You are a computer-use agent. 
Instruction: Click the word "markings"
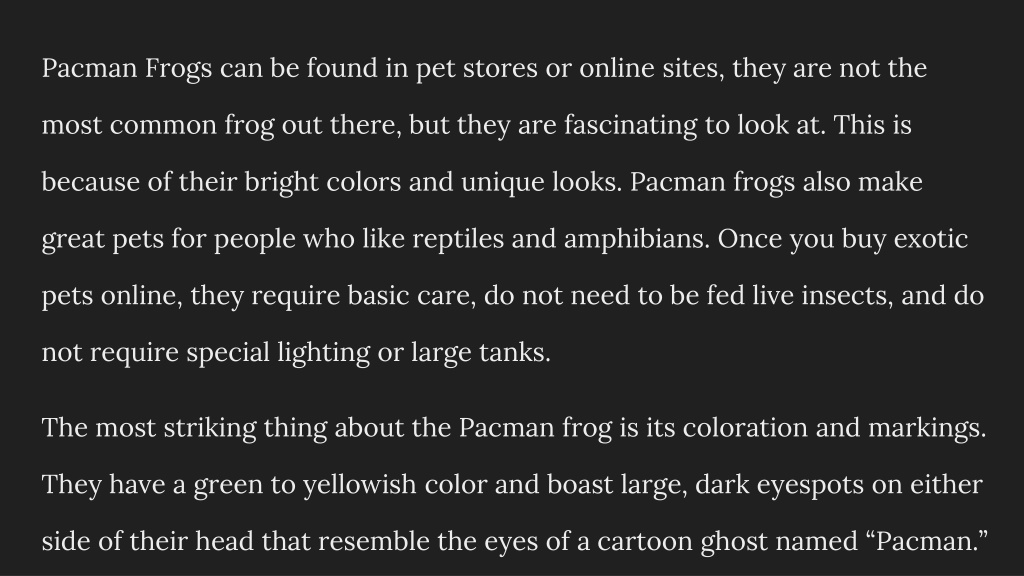click(927, 429)
